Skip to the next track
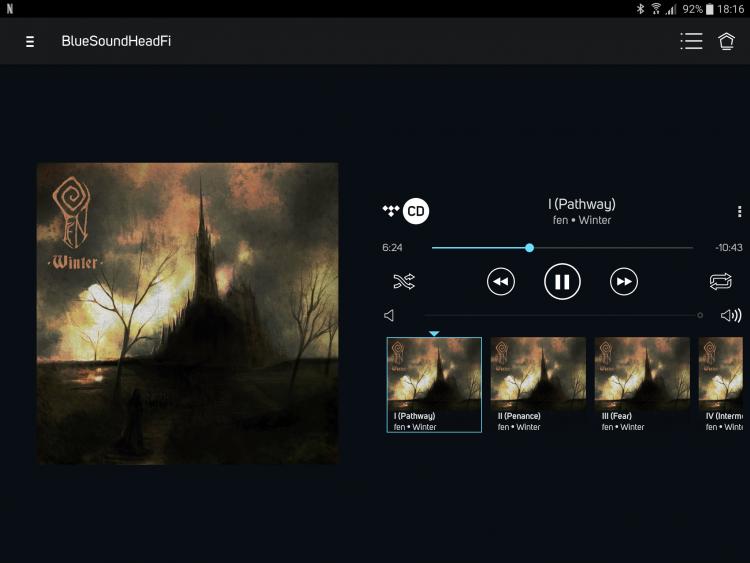 [624, 282]
